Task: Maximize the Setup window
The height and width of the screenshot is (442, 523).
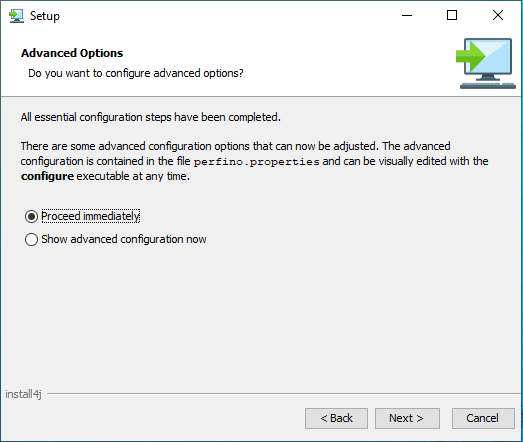Action: [x=452, y=15]
